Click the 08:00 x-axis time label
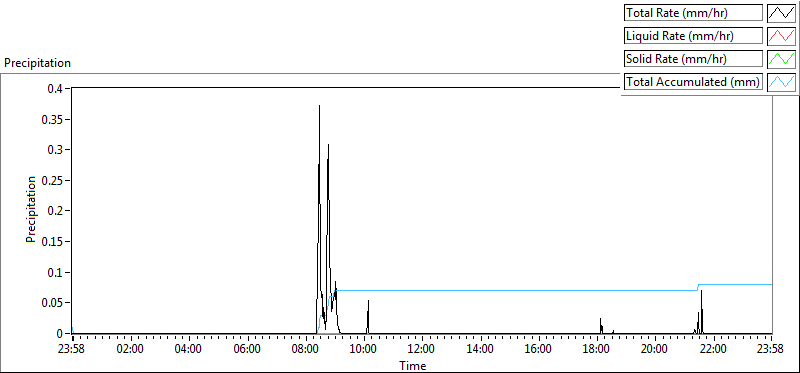Viewport: 800px width, 373px height. coord(306,350)
